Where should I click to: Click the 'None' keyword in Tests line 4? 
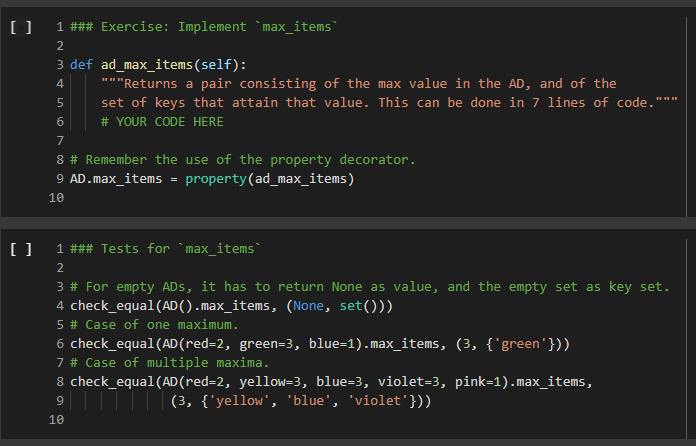point(308,306)
